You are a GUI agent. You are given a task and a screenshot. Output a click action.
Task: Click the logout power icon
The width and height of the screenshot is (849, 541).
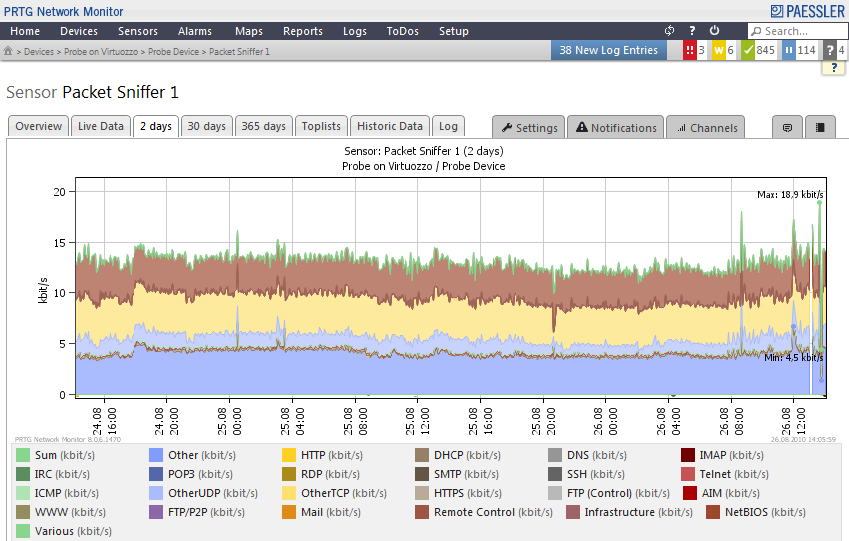click(715, 31)
